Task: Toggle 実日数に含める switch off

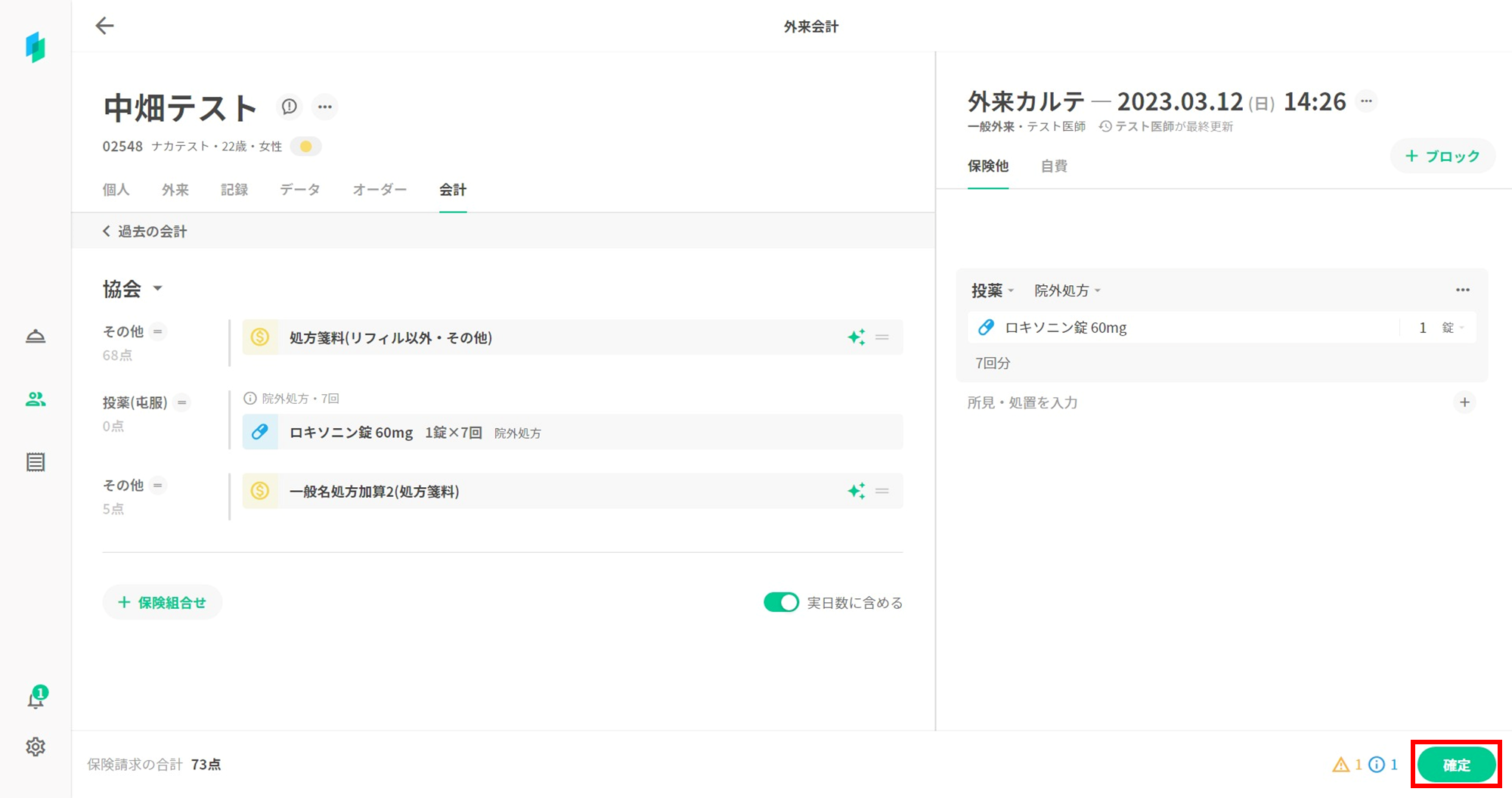Action: pos(780,602)
